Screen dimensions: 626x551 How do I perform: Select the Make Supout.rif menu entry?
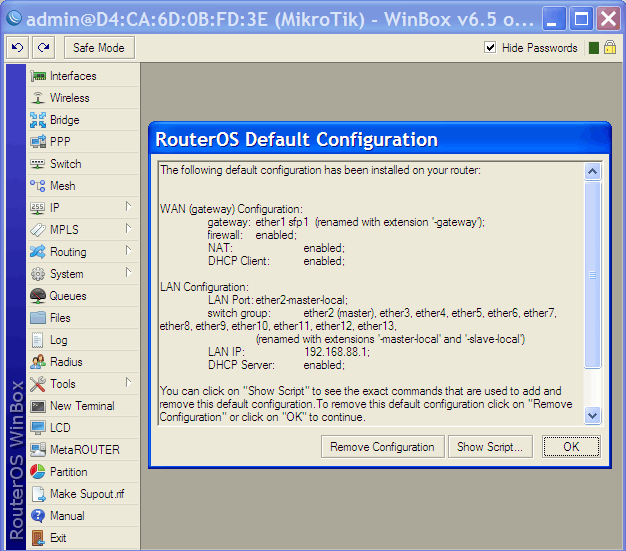tap(83, 494)
